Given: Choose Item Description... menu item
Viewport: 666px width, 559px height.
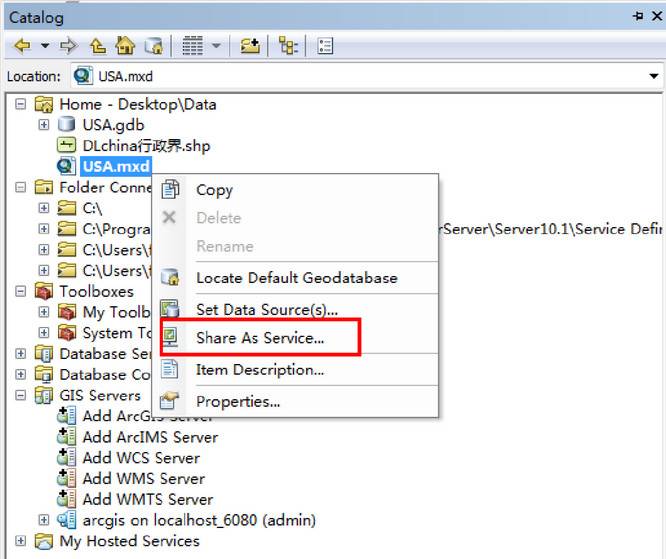Looking at the screenshot, I should click(295, 370).
